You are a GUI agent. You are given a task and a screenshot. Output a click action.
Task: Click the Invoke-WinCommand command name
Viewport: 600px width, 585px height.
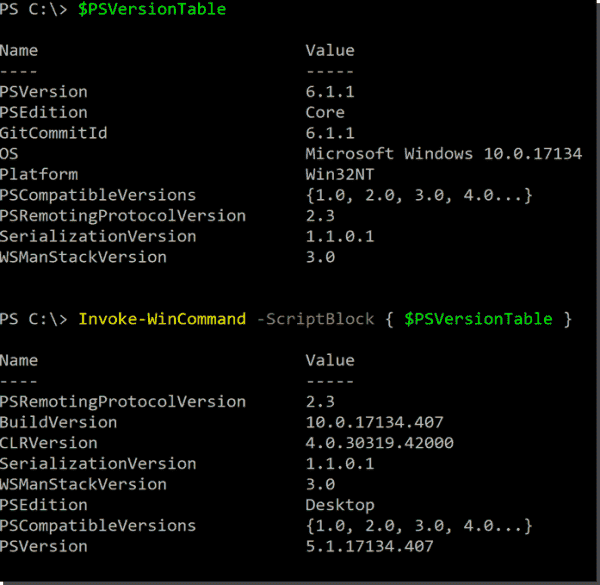pyautogui.click(x=162, y=319)
